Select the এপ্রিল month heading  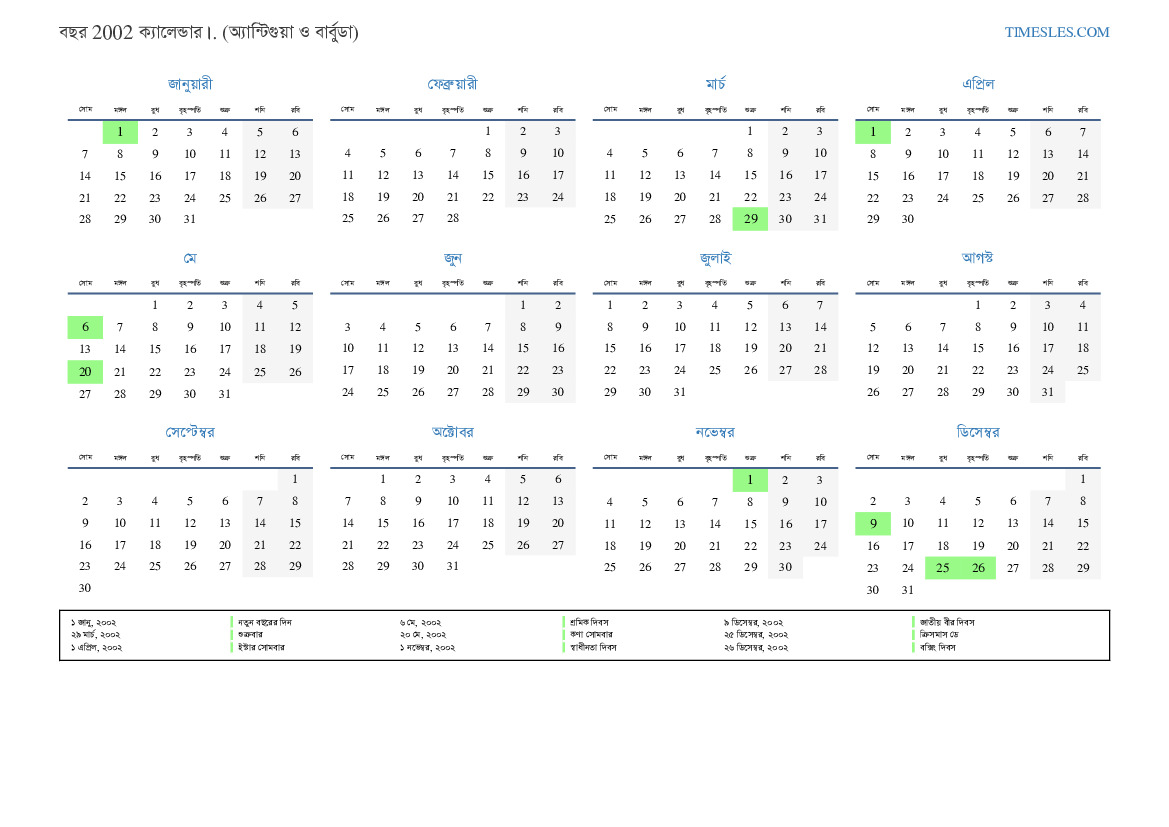point(978,84)
